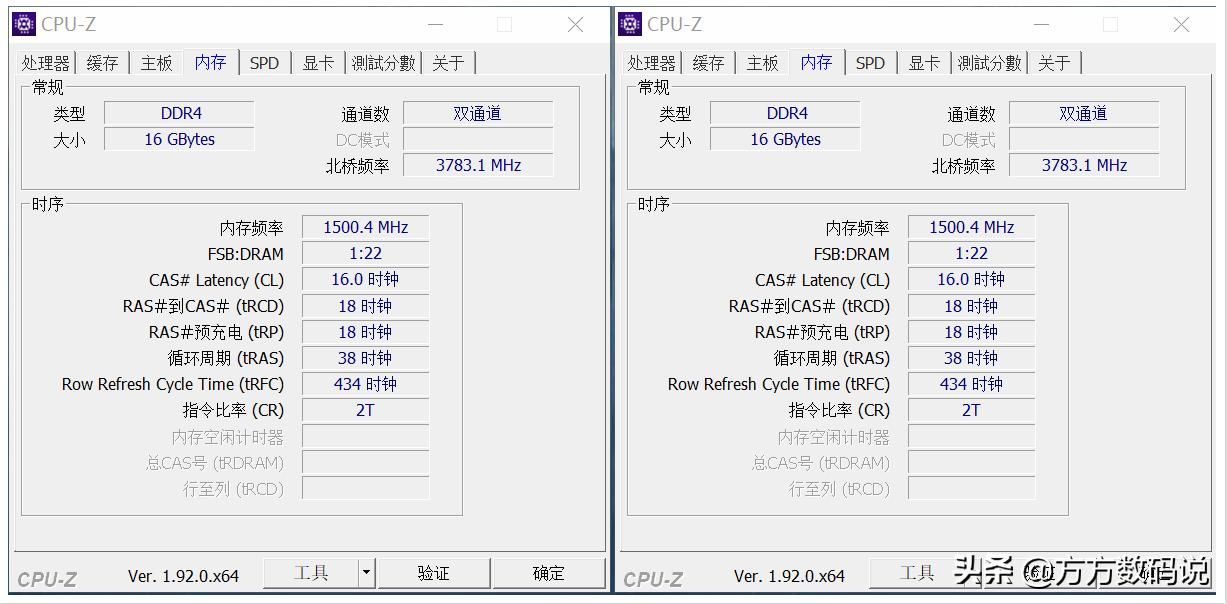Open the 工具 dropdown arrow in the left window
The height and width of the screenshot is (604, 1227).
(364, 574)
